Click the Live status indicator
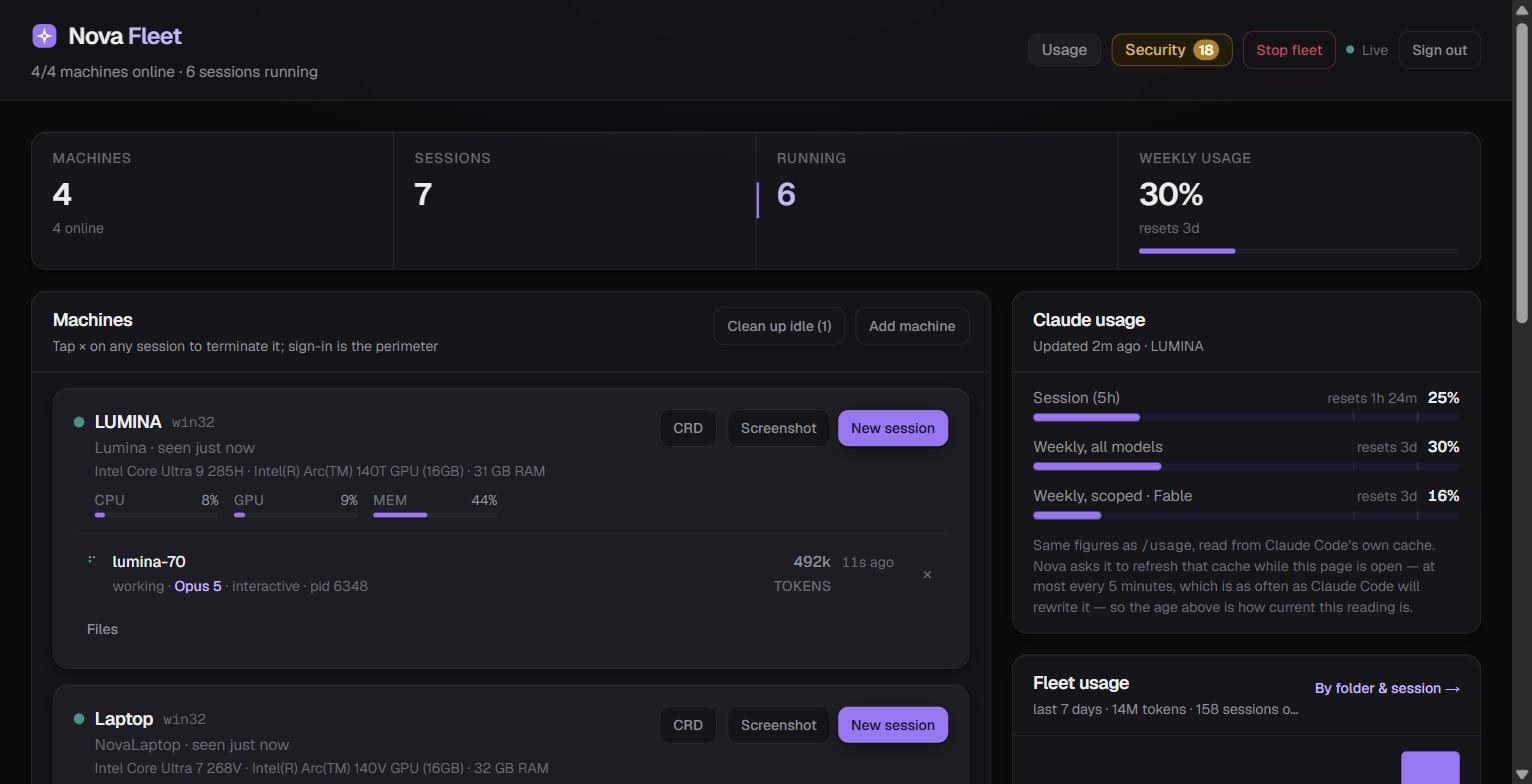The image size is (1532, 784). click(1367, 50)
